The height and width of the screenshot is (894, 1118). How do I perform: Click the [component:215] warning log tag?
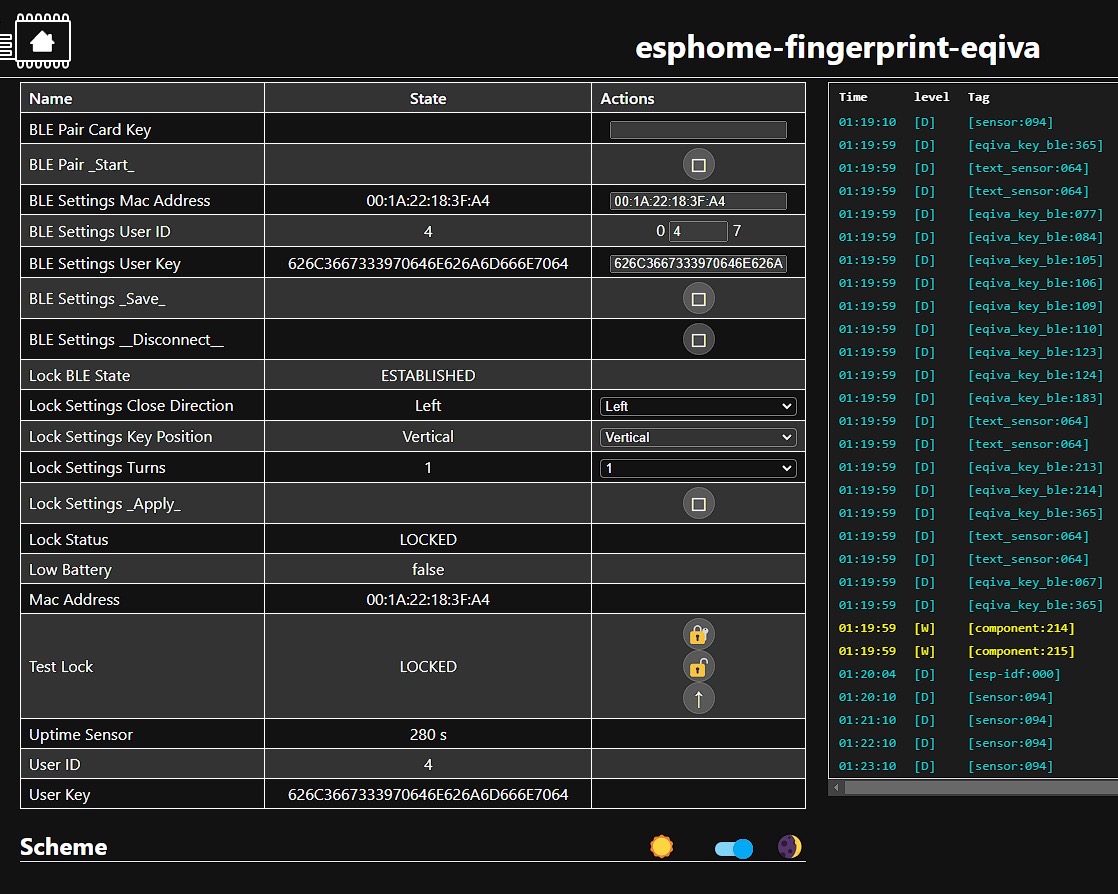click(x=1020, y=651)
